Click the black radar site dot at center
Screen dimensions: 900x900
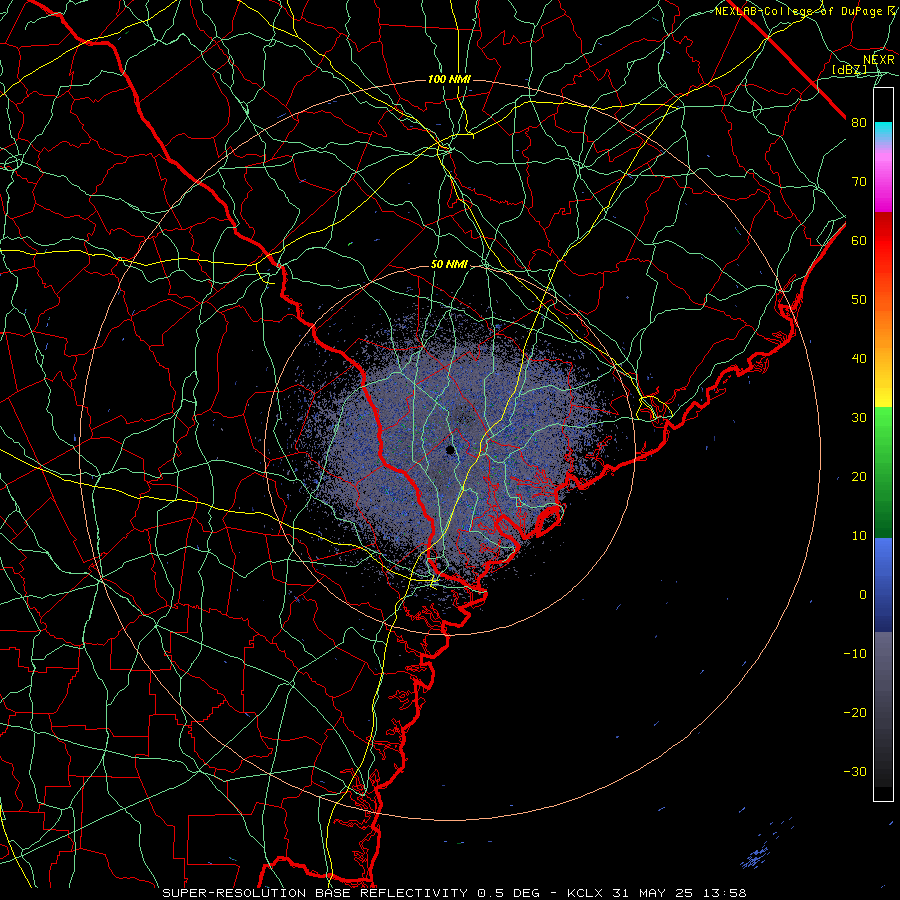(451, 450)
